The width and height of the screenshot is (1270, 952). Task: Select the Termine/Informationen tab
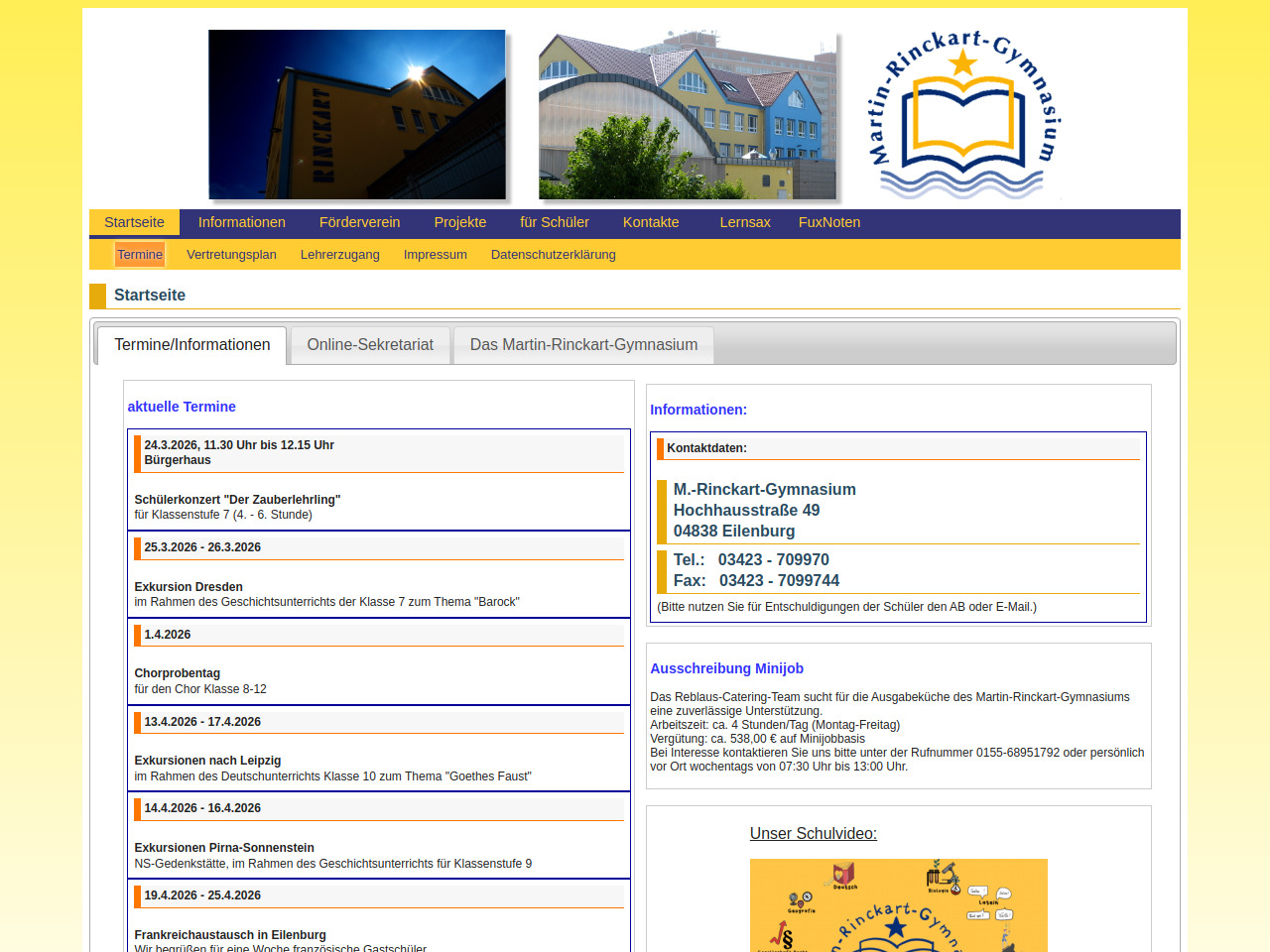pos(191,345)
